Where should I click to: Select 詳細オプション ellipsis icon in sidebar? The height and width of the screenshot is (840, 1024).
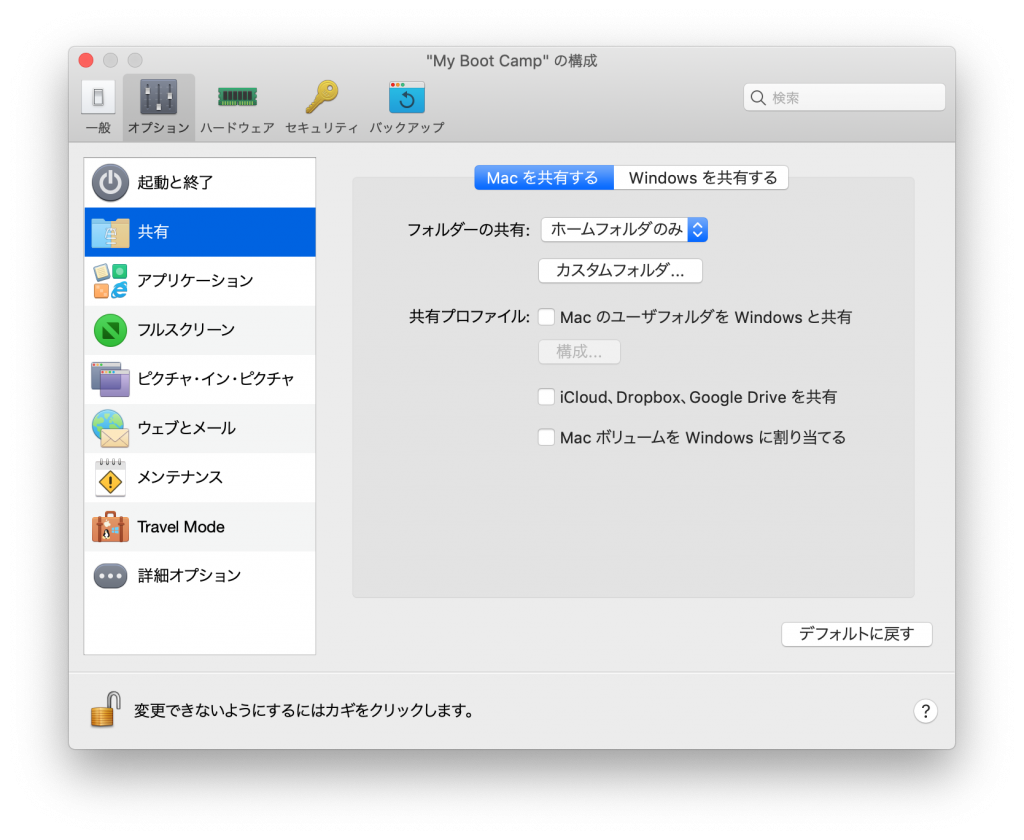point(110,576)
